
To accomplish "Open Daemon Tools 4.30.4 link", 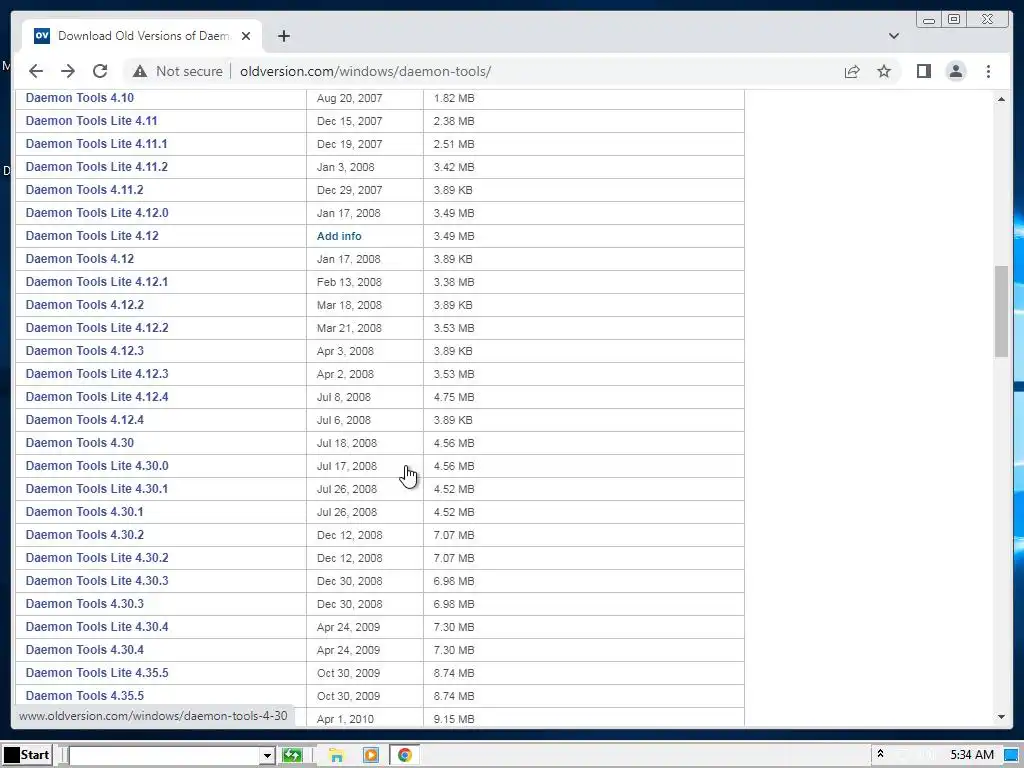I will (84, 649).
